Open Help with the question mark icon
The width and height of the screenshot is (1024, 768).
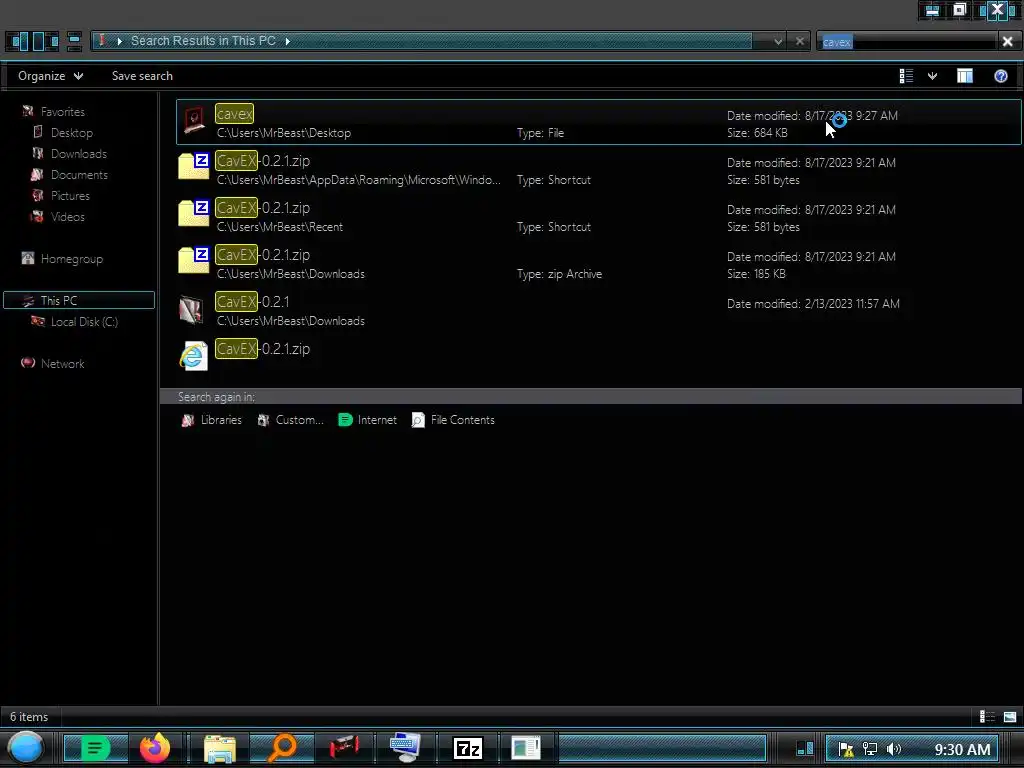(1000, 76)
